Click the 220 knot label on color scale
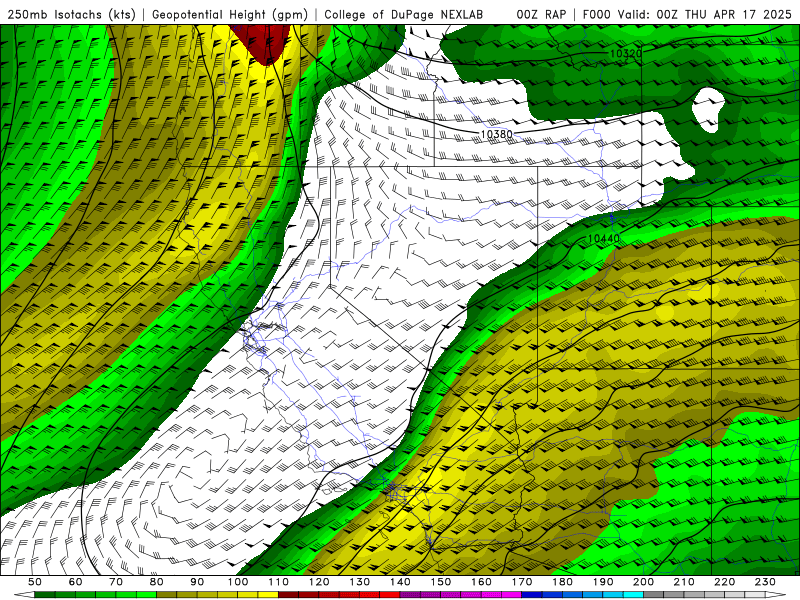This screenshot has width=800, height=600. (x=724, y=582)
